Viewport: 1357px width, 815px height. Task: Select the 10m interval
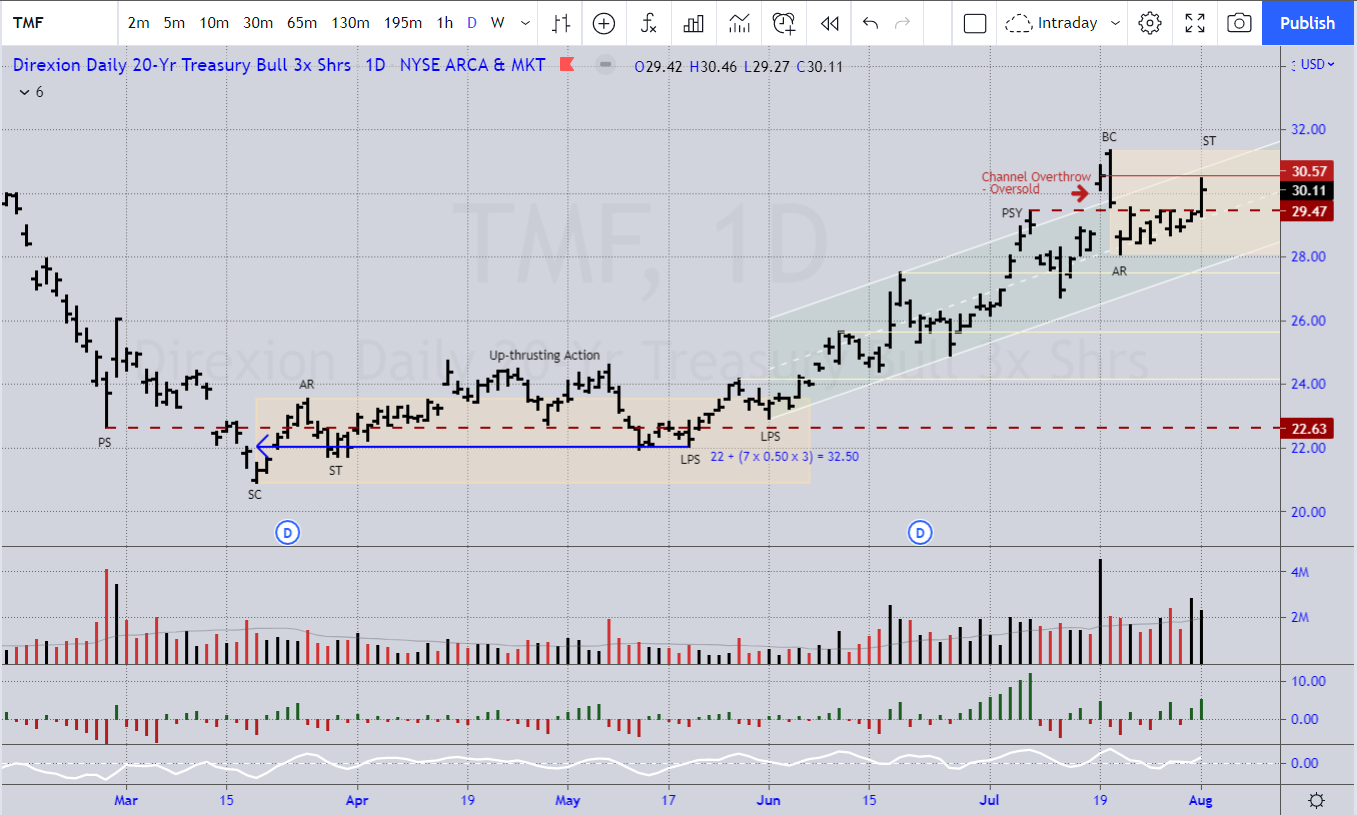214,23
